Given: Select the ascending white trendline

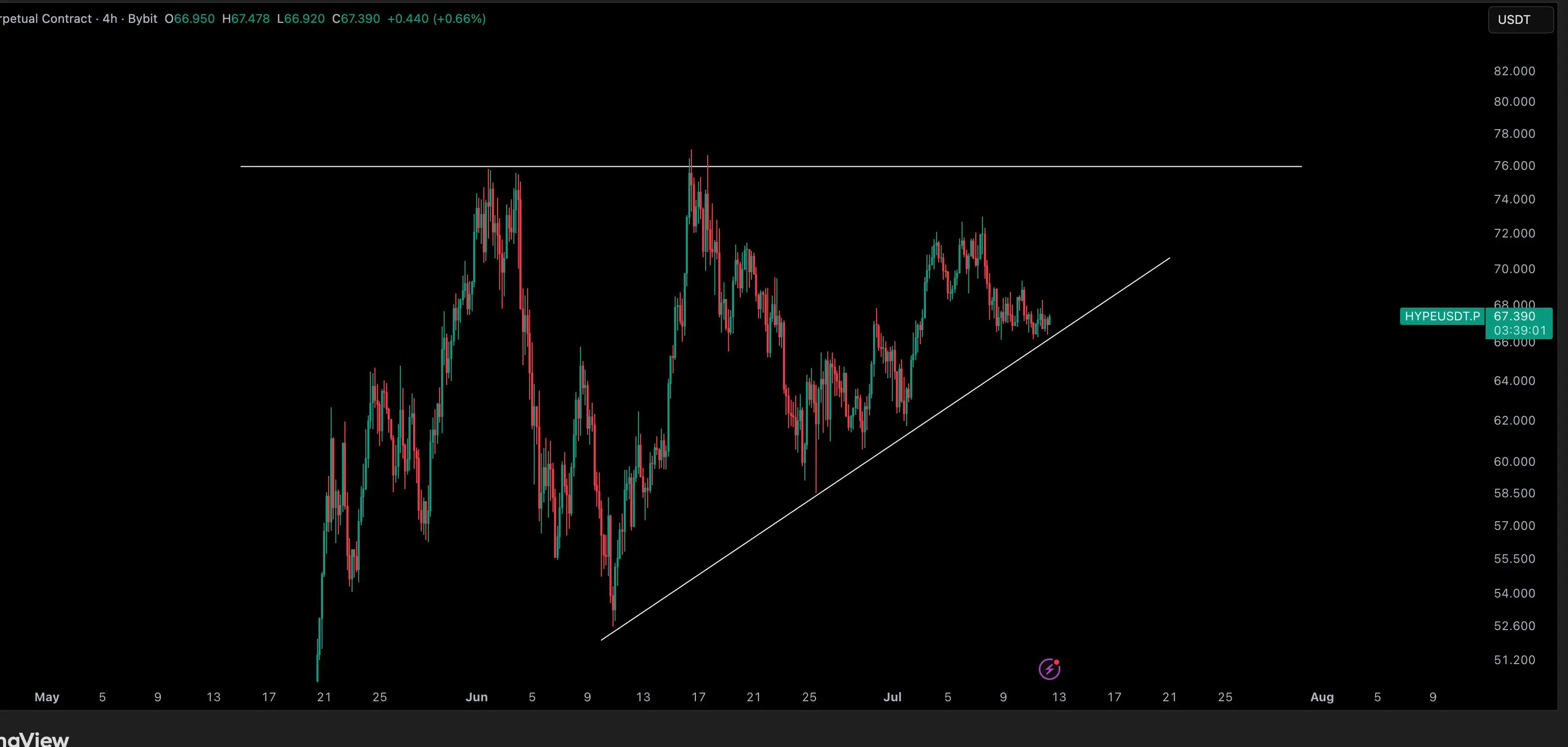Looking at the screenshot, I should click(x=886, y=449).
